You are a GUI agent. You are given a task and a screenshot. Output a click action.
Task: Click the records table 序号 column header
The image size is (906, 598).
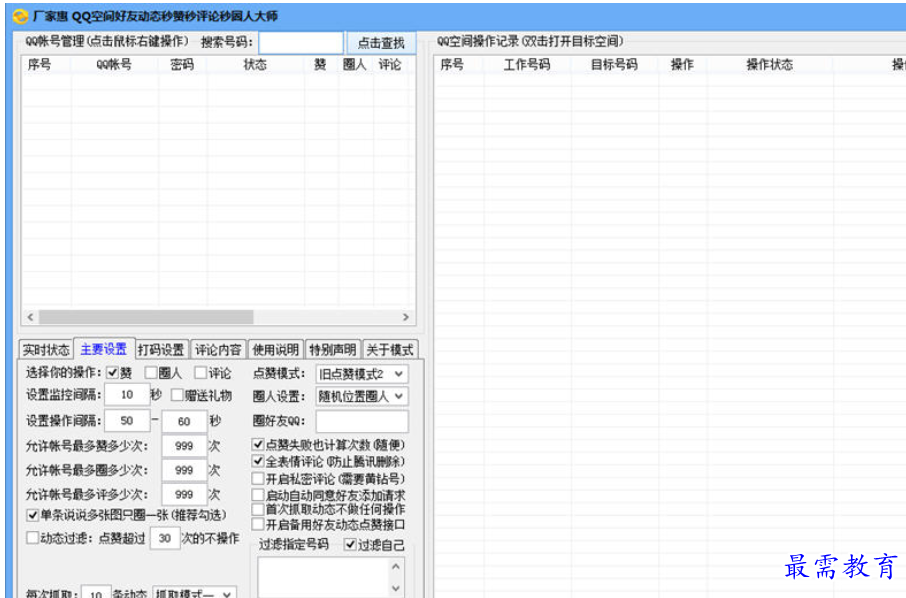tap(452, 64)
